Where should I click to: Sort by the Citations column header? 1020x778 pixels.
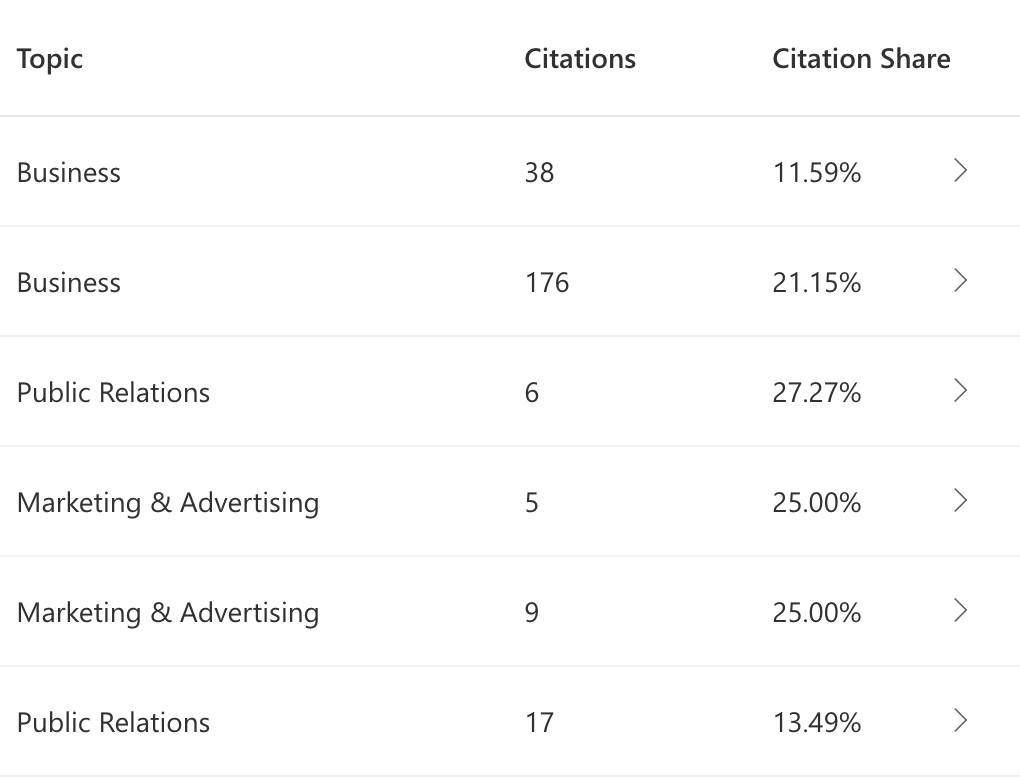point(580,59)
